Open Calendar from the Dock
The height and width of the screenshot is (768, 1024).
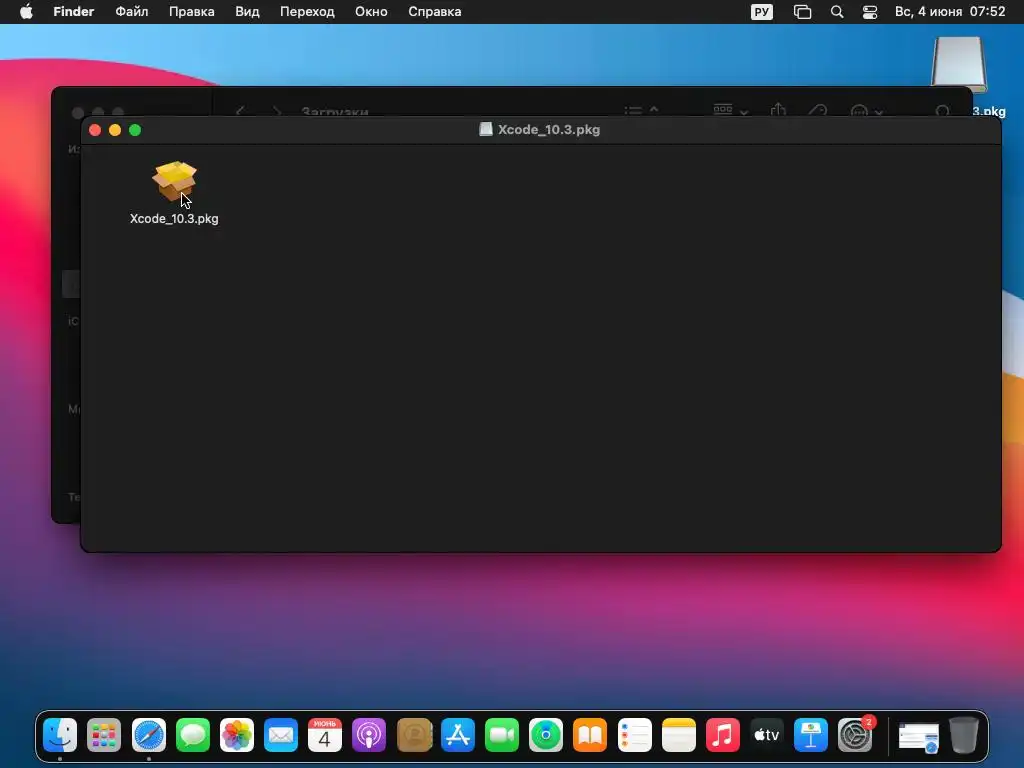coord(325,735)
